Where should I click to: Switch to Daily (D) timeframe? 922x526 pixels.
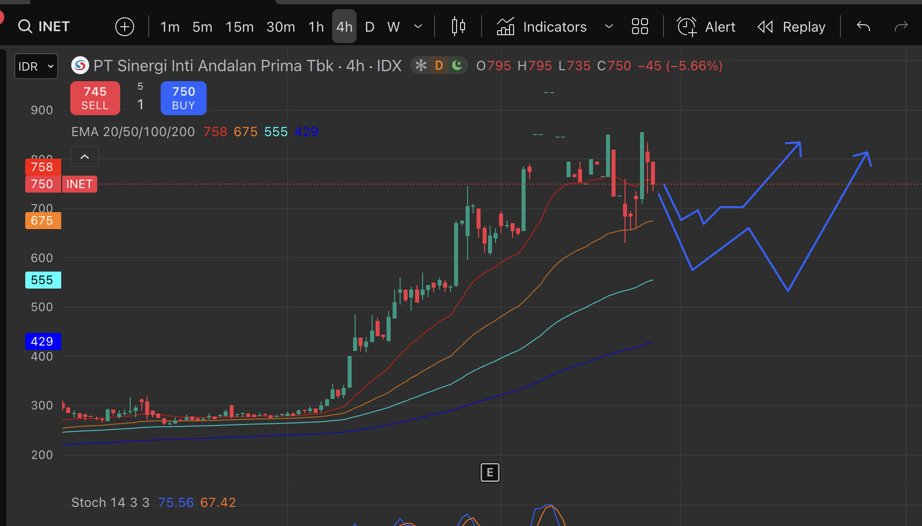point(369,27)
